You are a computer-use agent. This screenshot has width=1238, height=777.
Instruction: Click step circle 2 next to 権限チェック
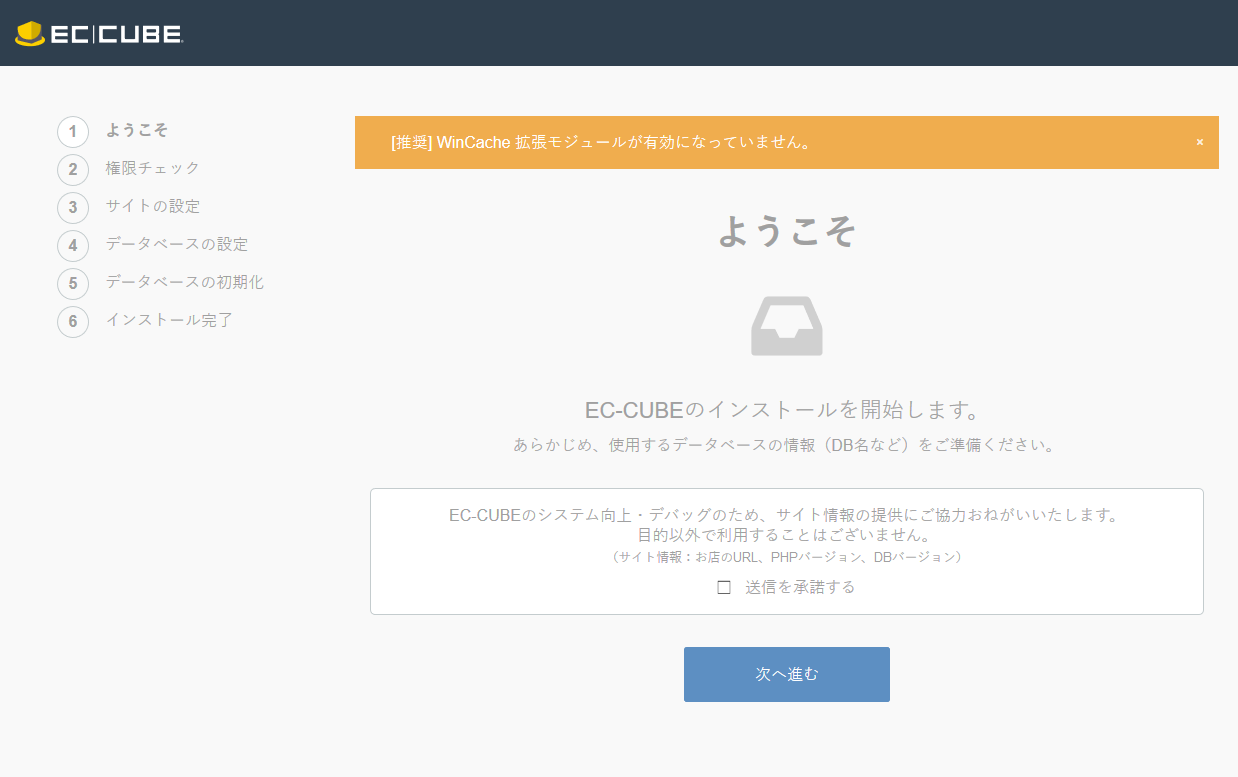coord(73,169)
